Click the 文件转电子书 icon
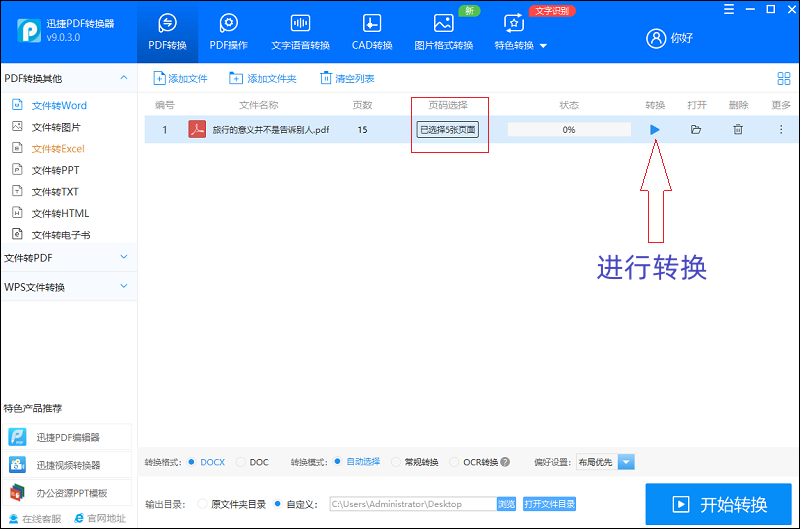800x530 pixels. coord(17,234)
